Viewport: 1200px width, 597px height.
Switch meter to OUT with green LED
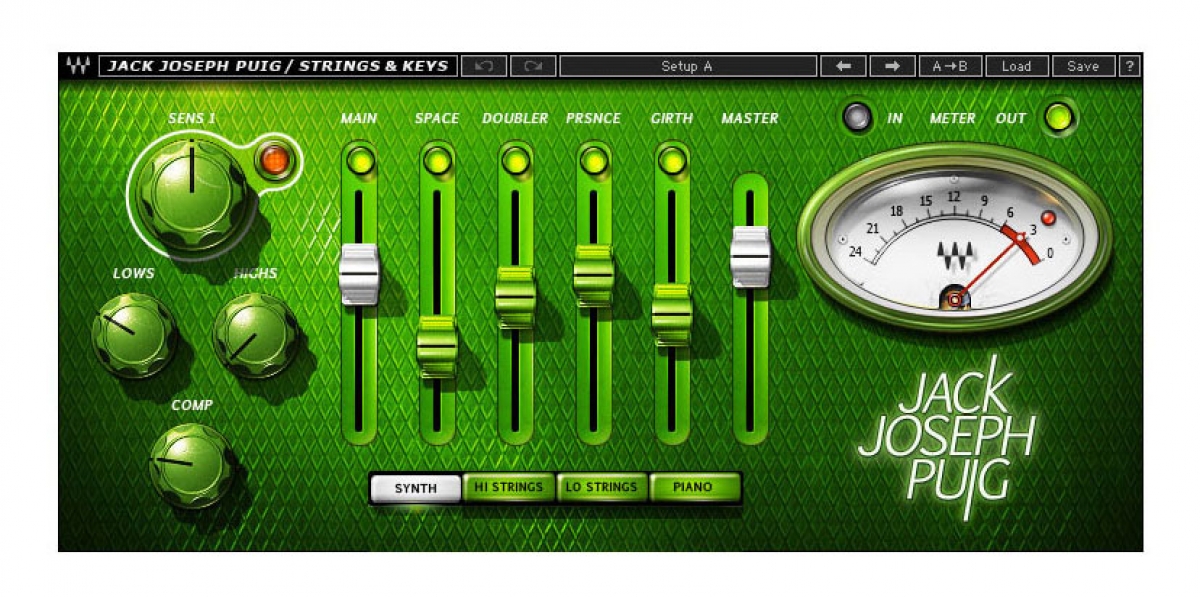1058,117
